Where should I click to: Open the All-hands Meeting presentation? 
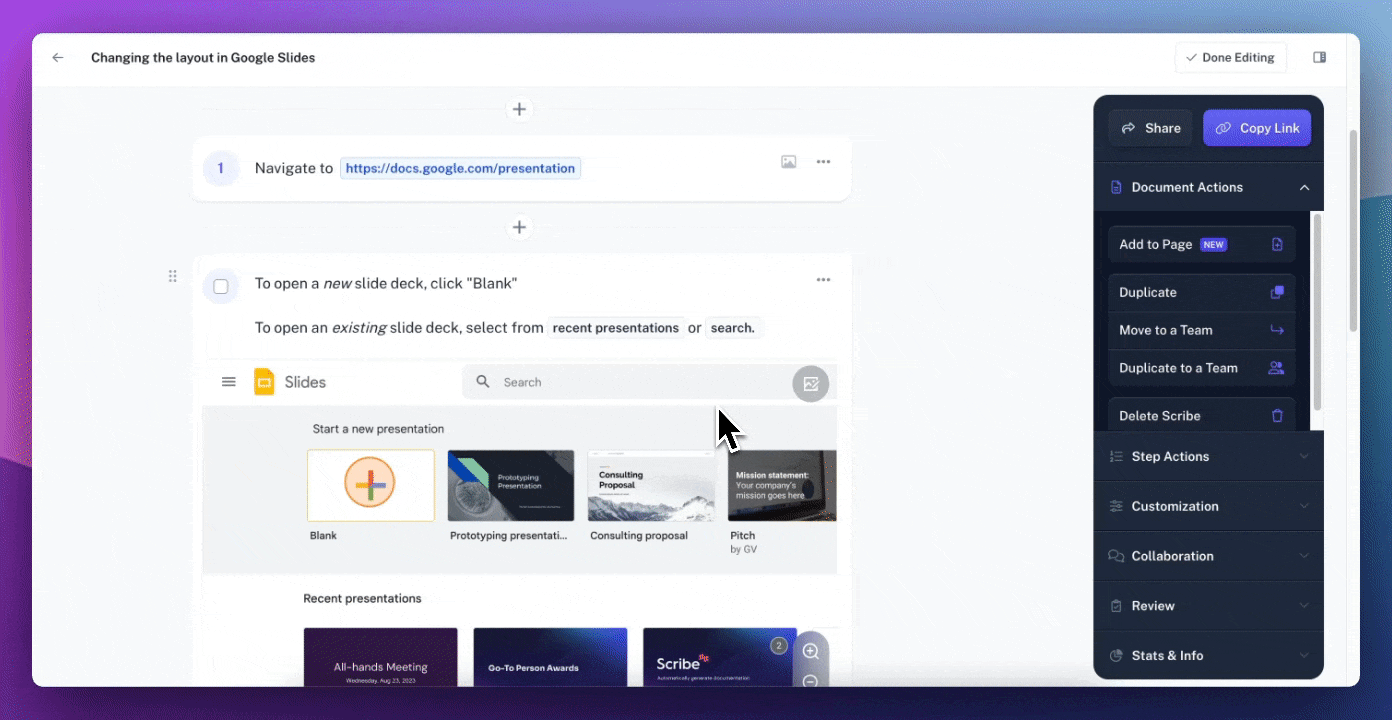coord(380,657)
